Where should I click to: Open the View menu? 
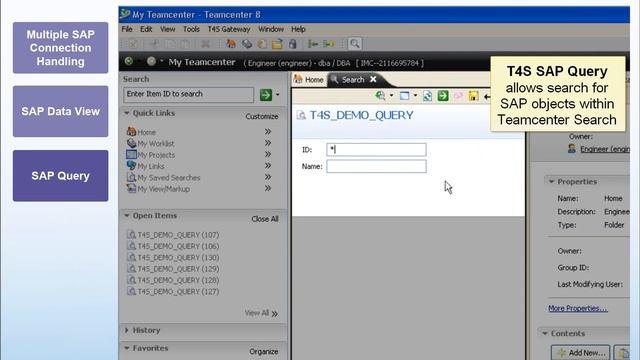pyautogui.click(x=167, y=29)
